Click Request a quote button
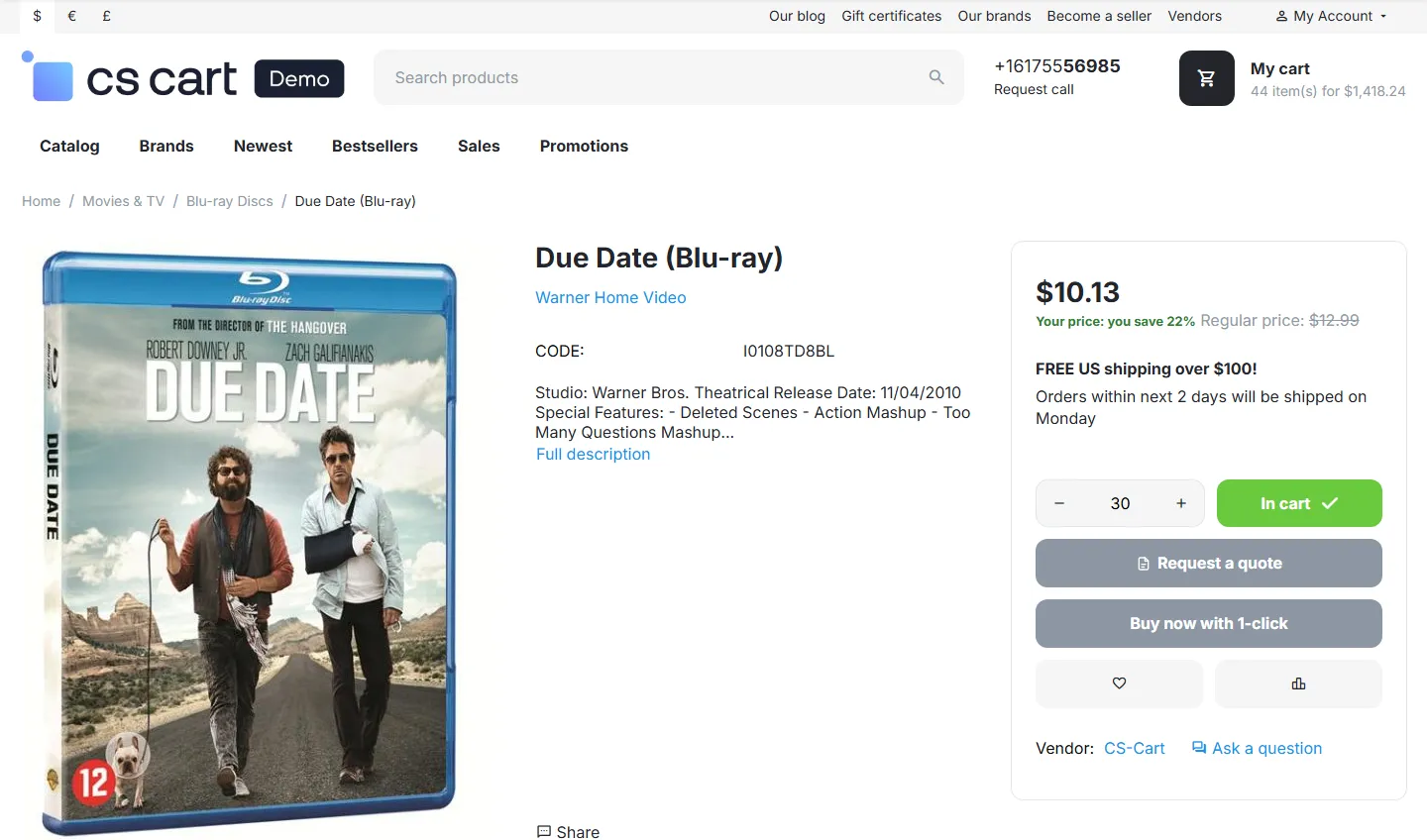Viewport: 1427px width, 840px height. [x=1209, y=564]
